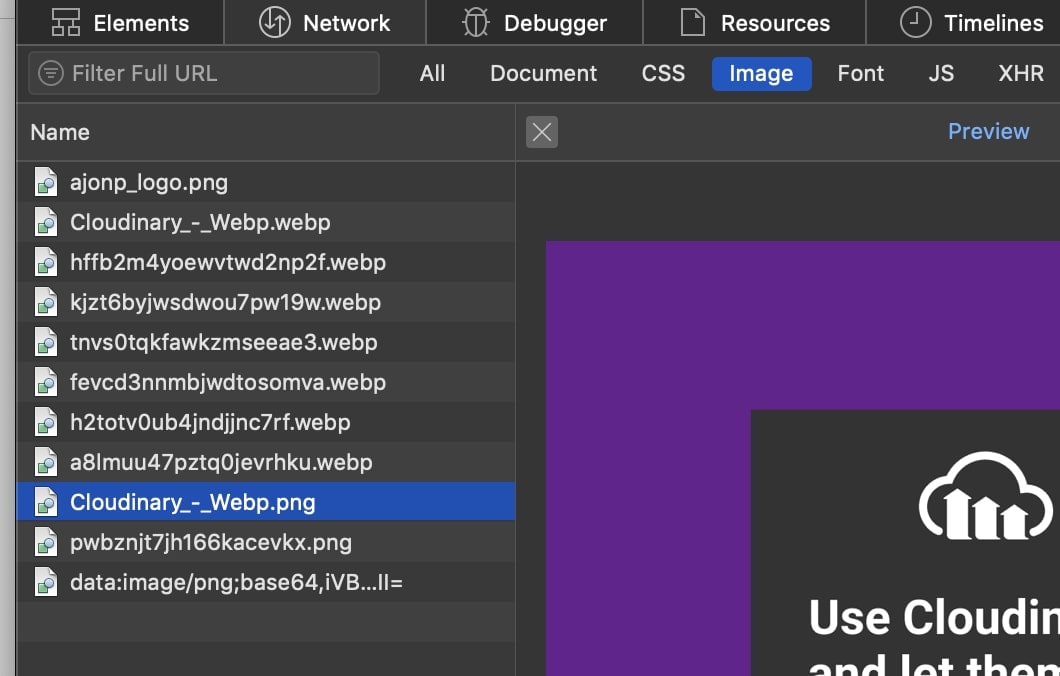The image size is (1060, 676).
Task: Filter resources by CSS
Action: coord(663,73)
